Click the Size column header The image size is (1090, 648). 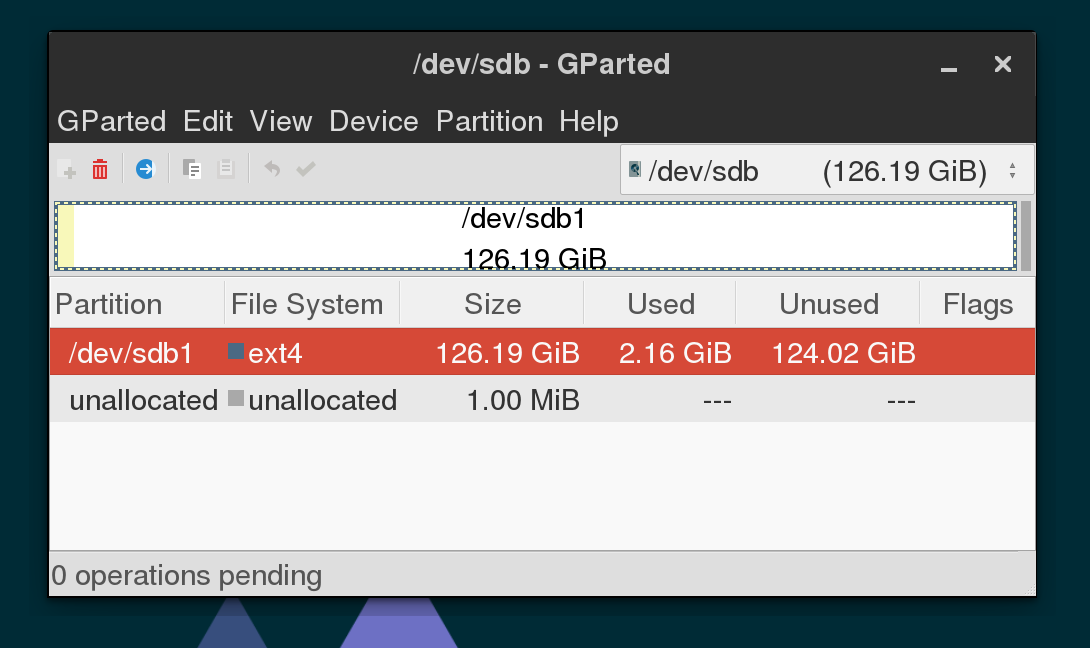[492, 304]
